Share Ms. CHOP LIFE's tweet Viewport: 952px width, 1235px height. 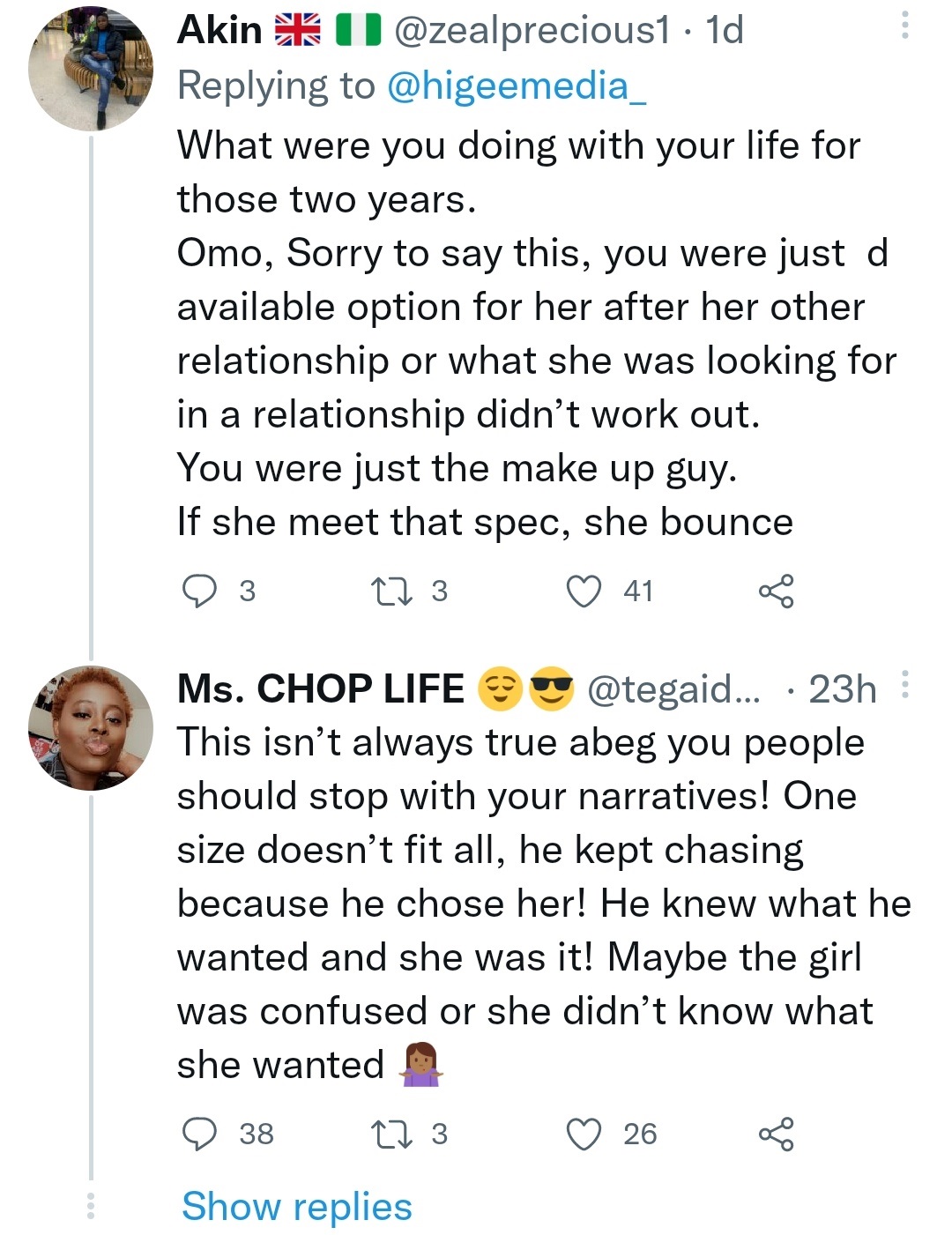point(776,1134)
